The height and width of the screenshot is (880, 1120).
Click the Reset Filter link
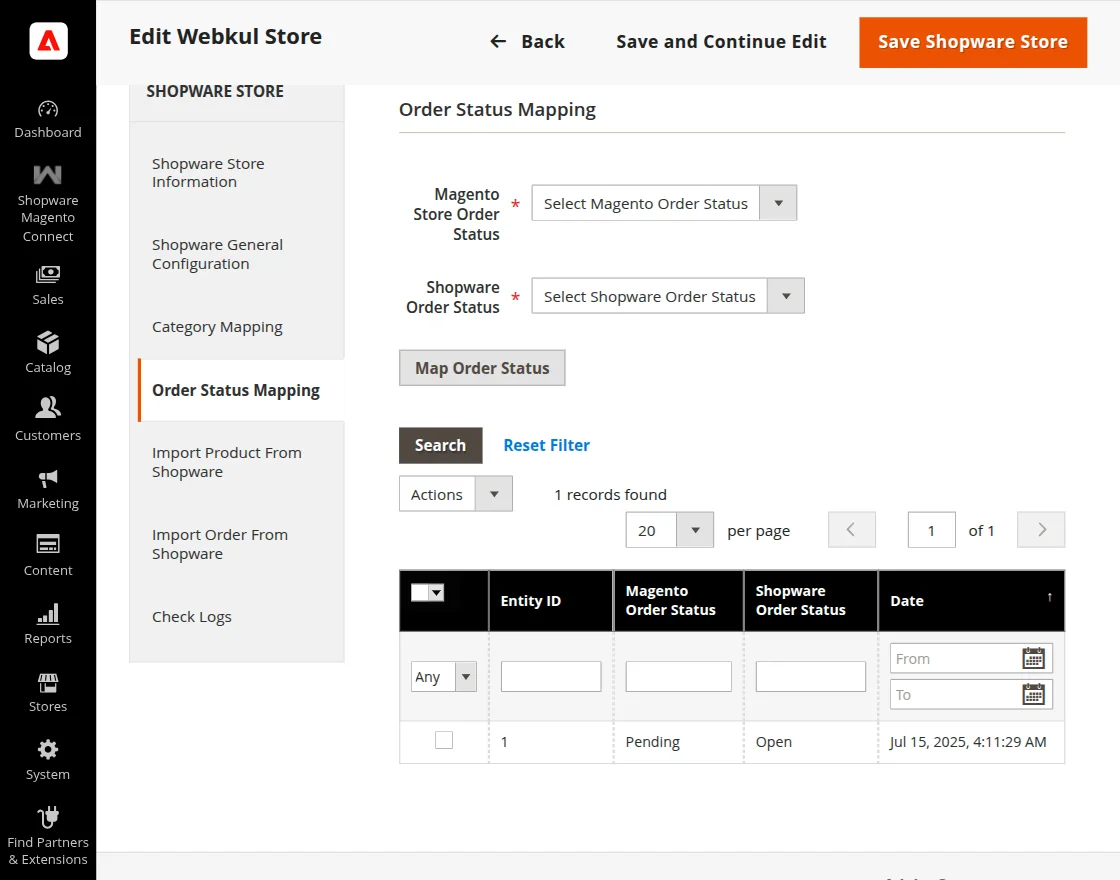pyautogui.click(x=546, y=444)
